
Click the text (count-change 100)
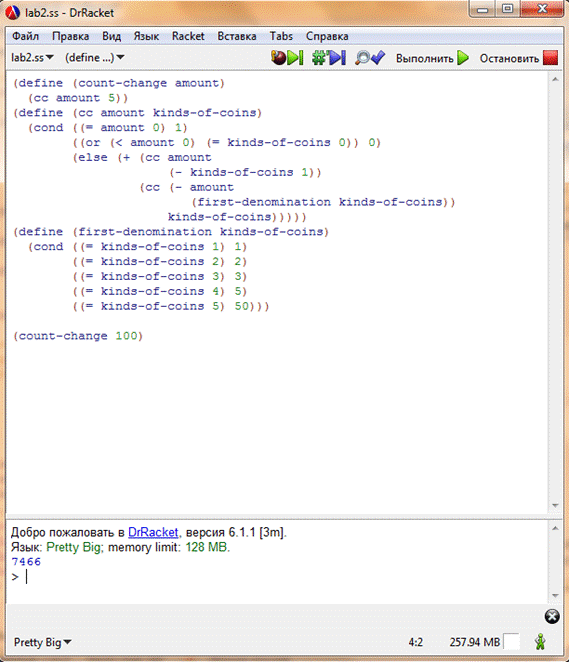coord(78,336)
